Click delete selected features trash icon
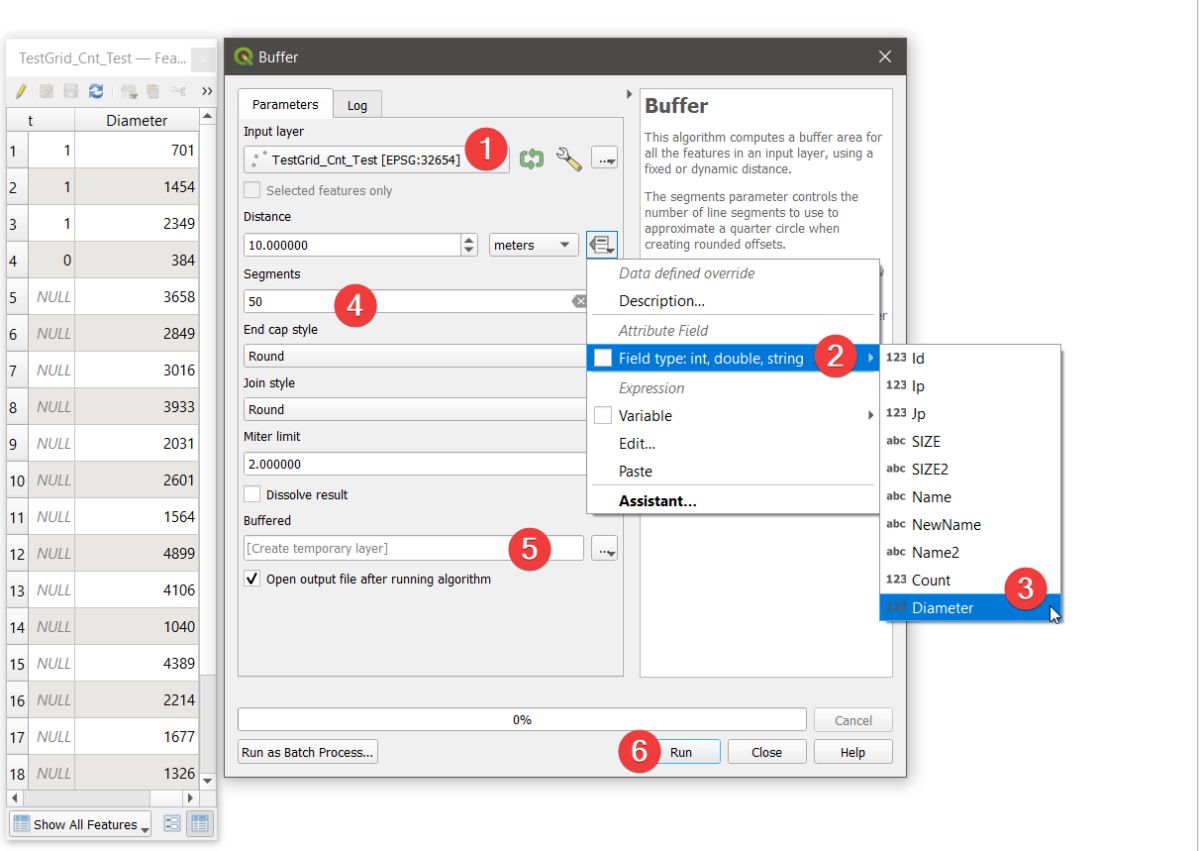1199x851 pixels. point(153,91)
